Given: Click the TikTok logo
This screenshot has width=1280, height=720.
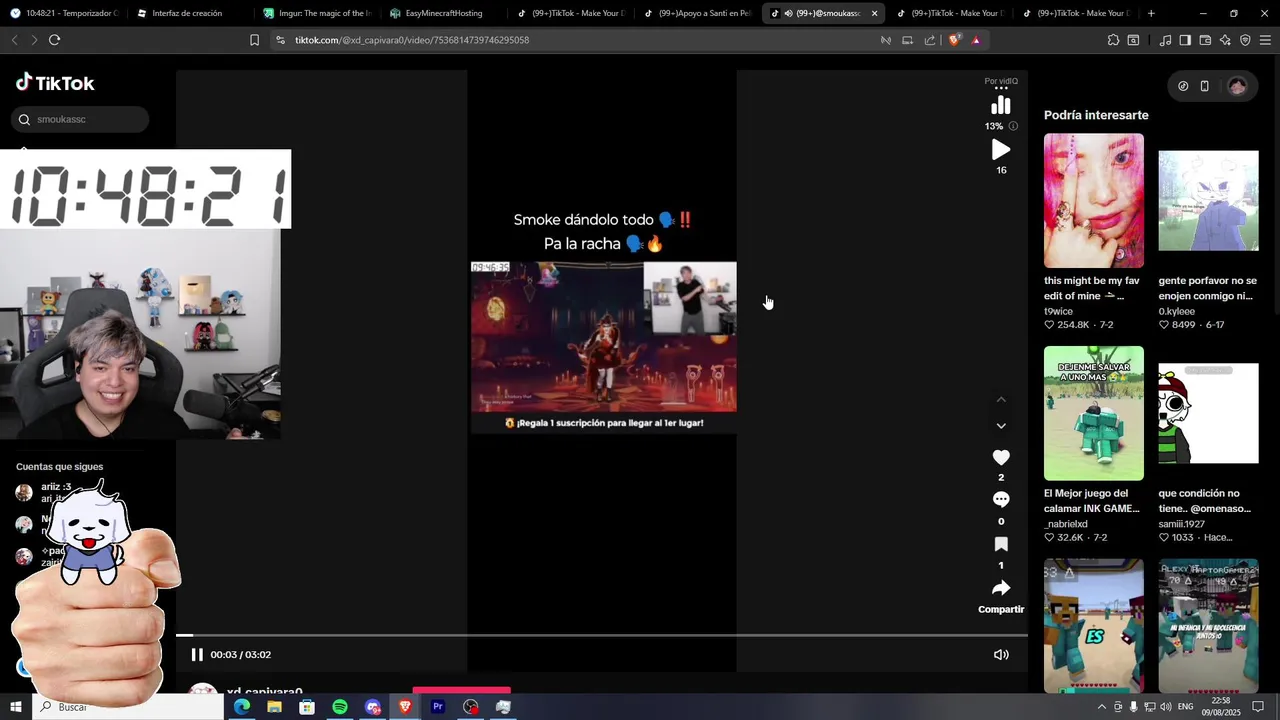Looking at the screenshot, I should (55, 83).
